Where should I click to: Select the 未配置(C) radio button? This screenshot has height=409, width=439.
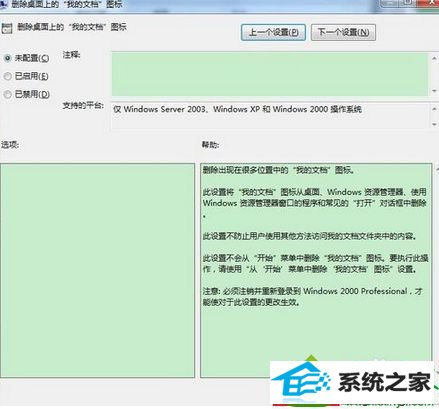coord(7,58)
